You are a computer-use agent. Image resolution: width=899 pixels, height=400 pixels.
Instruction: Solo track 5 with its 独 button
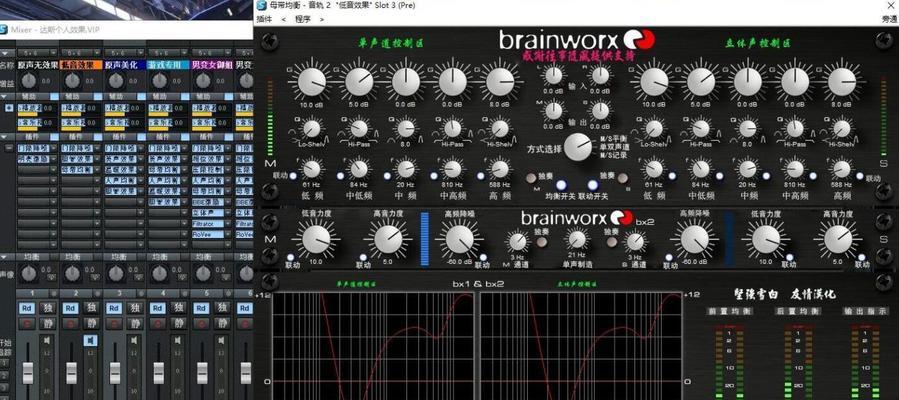pyautogui.click(x=221, y=308)
